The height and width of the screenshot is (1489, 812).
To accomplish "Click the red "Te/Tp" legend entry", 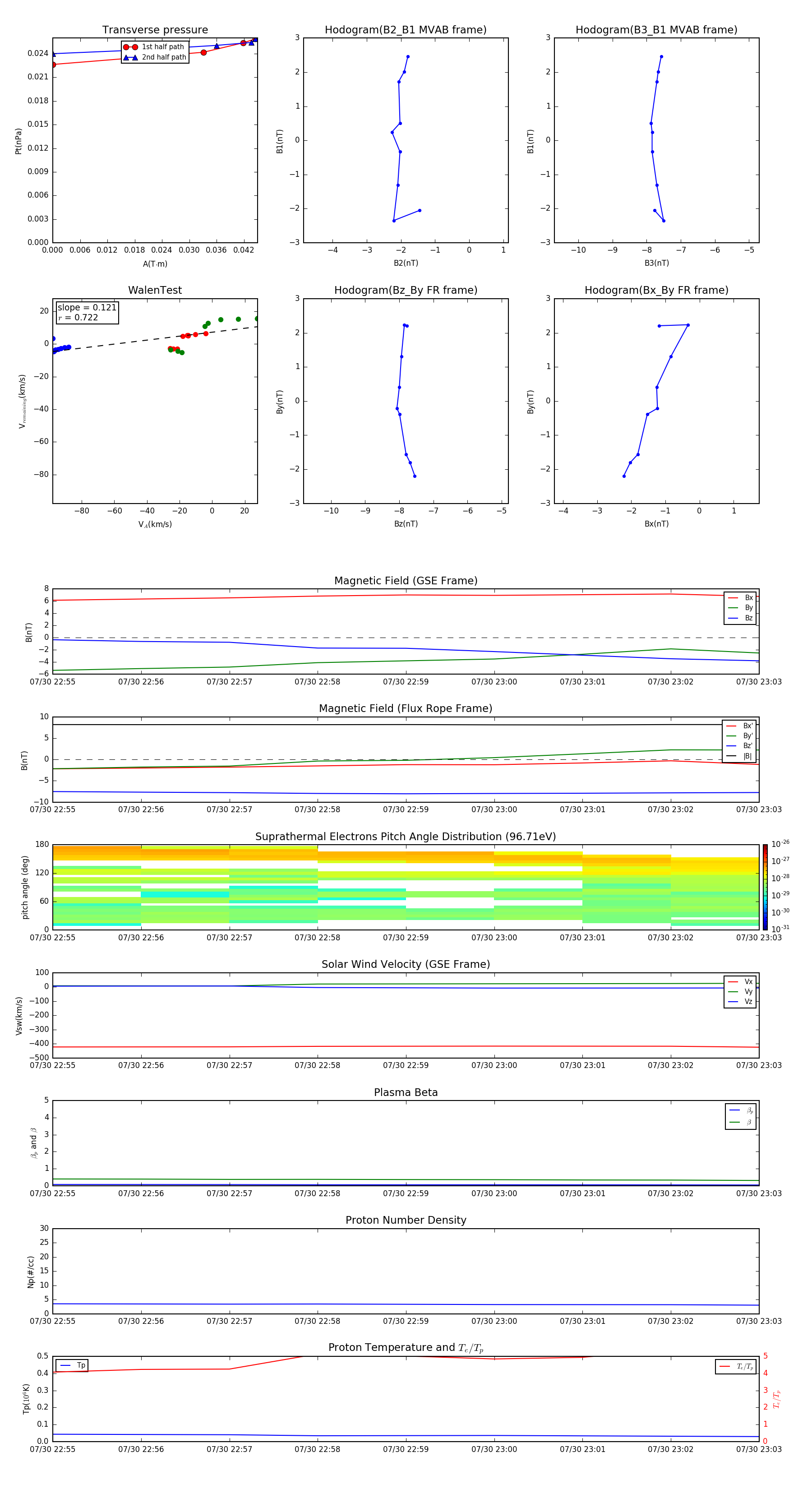I will click(736, 1366).
